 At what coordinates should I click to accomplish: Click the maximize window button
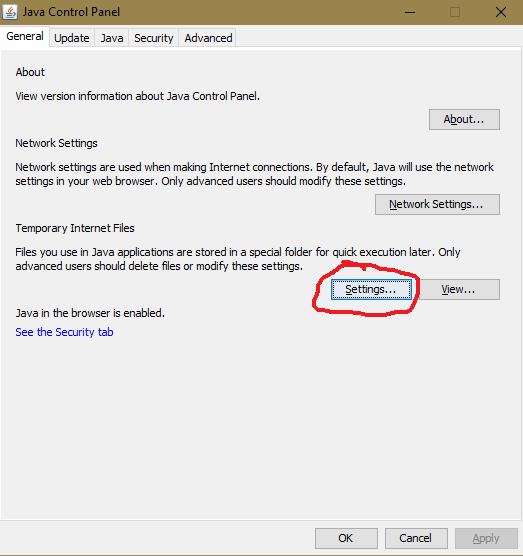point(455,12)
